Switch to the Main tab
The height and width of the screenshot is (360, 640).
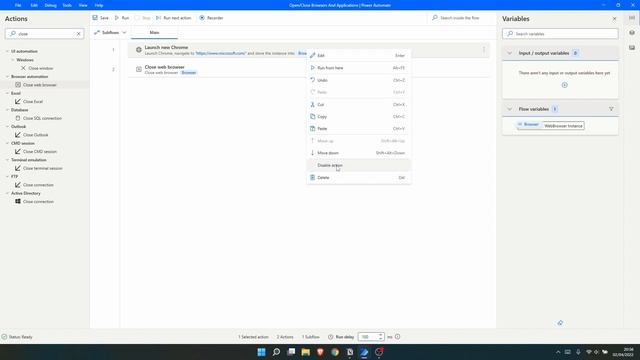(x=154, y=32)
